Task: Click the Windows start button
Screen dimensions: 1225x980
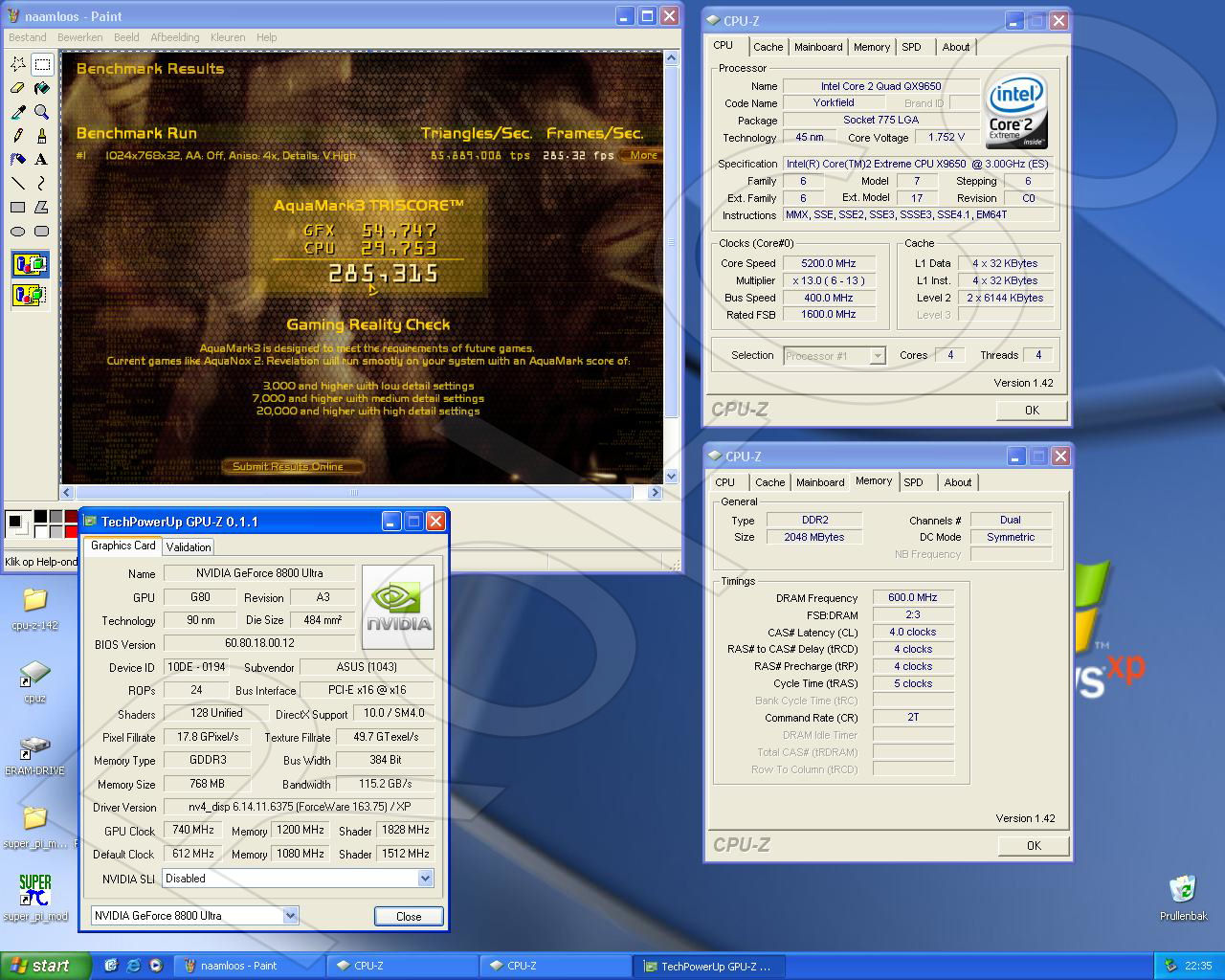Action: pyautogui.click(x=45, y=966)
